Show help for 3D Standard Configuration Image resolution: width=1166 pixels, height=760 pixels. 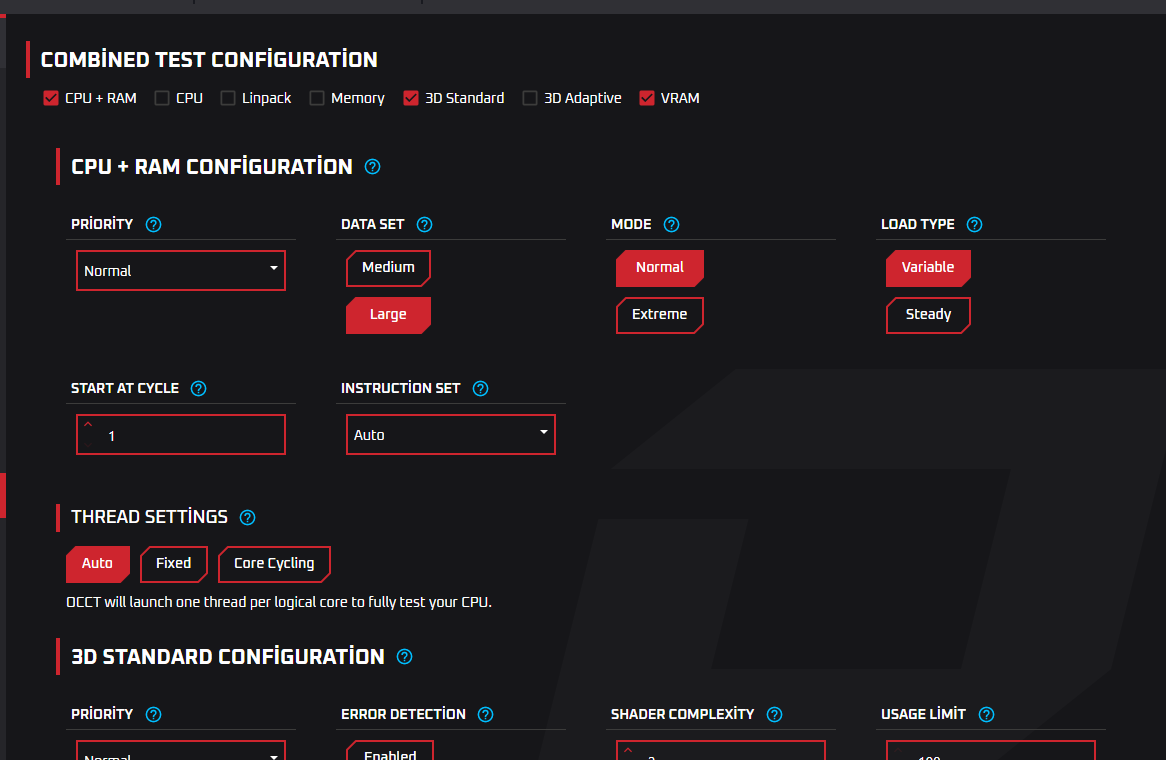pos(404,657)
